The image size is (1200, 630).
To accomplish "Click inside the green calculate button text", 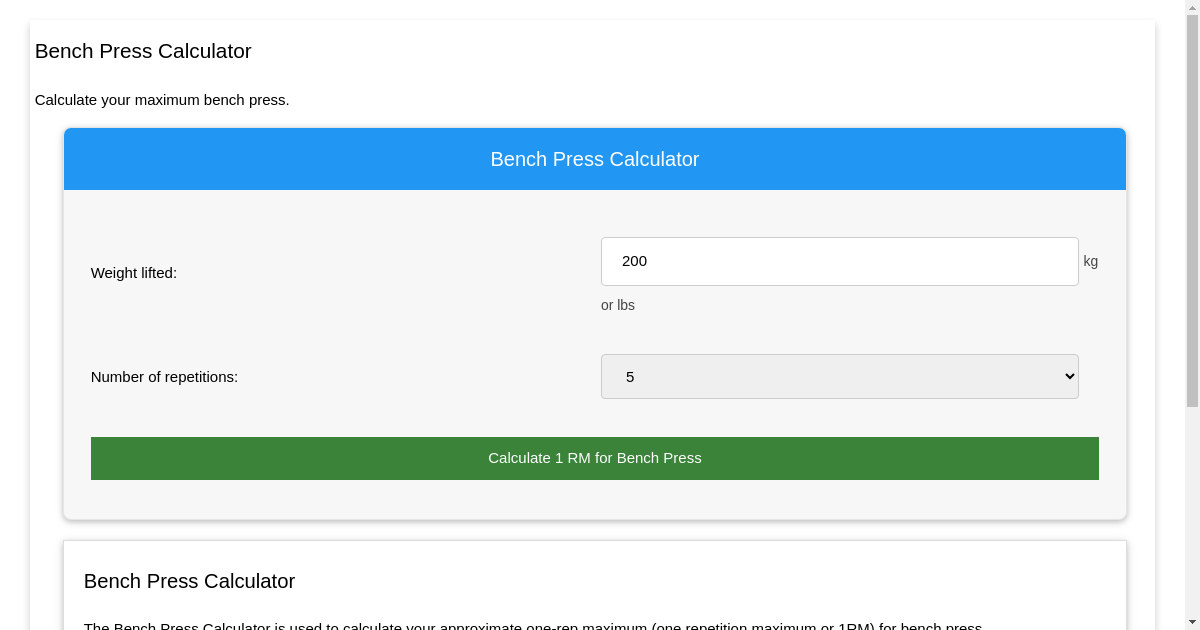I will tap(594, 458).
